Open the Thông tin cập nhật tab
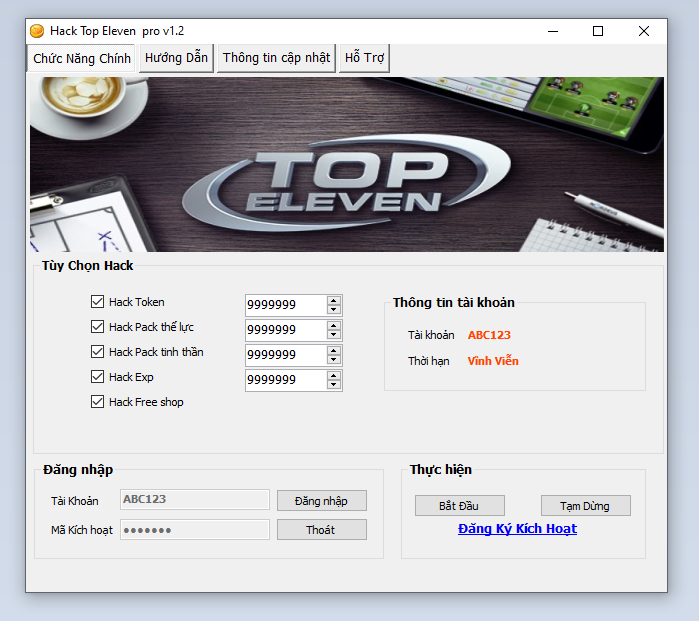This screenshot has height=621, width=699. [276, 58]
